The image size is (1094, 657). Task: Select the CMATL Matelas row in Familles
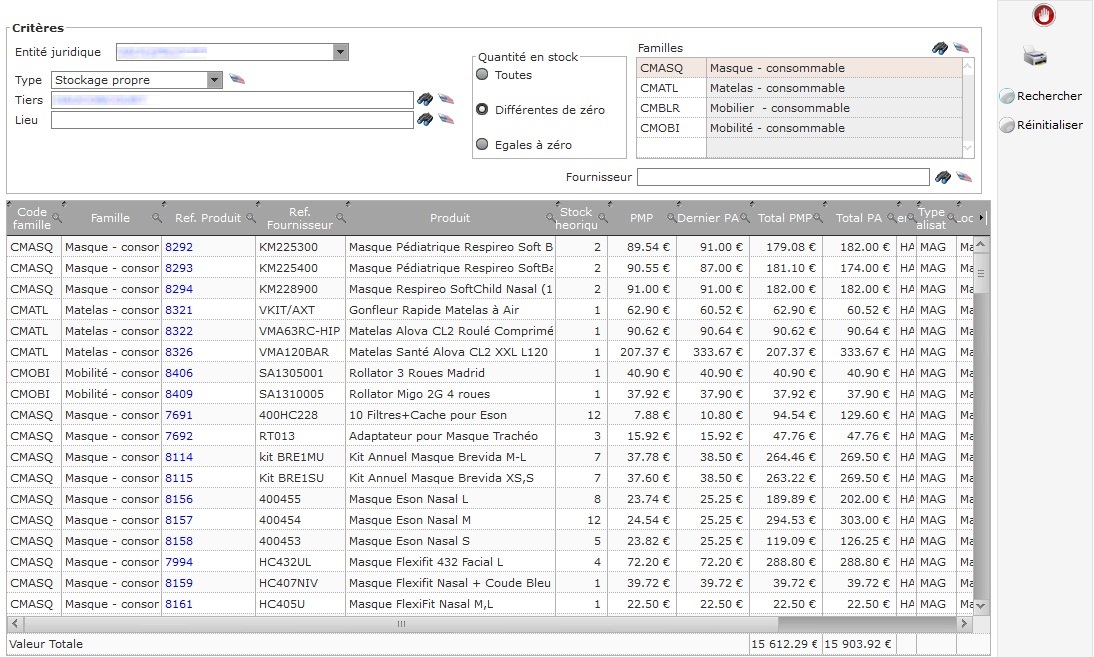tap(800, 88)
